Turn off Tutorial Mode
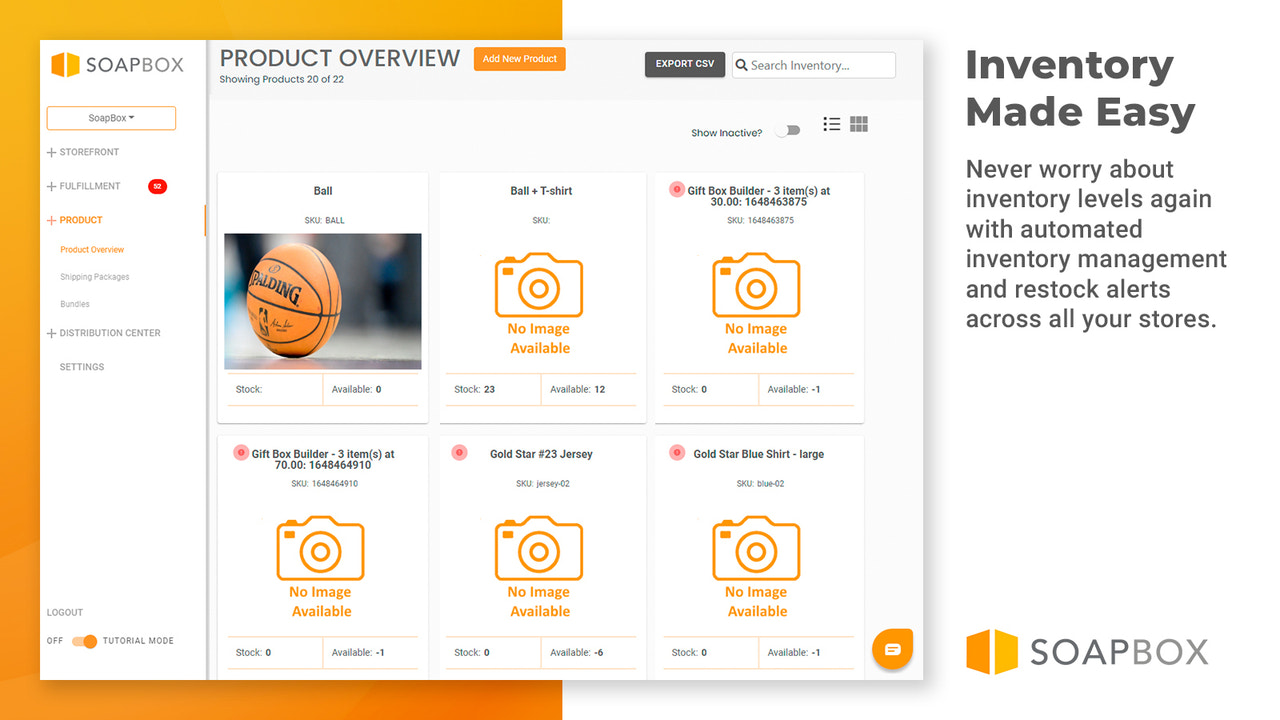The image size is (1280, 720). (85, 641)
